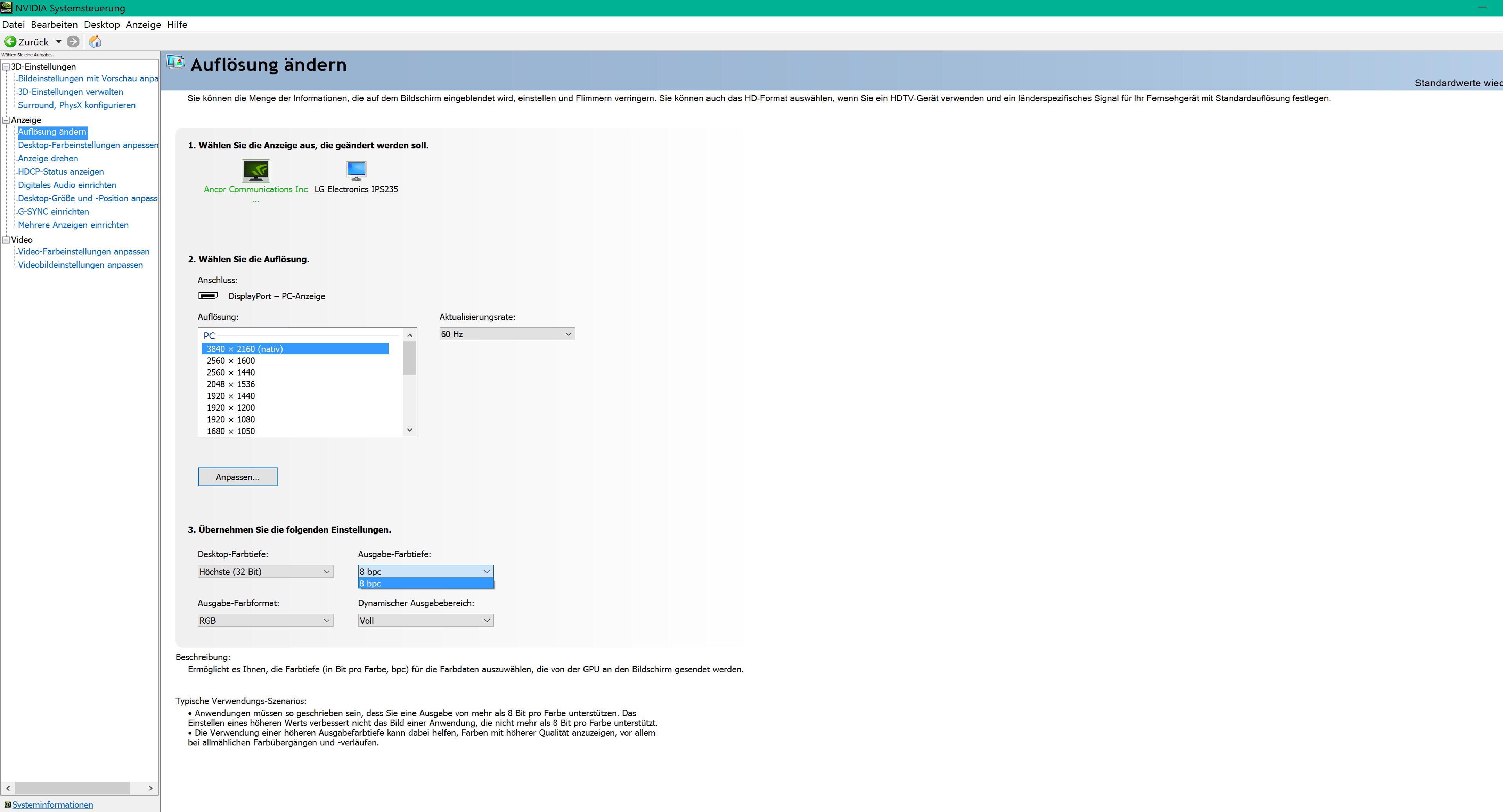Click the Systeminformationen icon at bottom left
Image resolution: width=1503 pixels, height=812 pixels.
click(7, 805)
